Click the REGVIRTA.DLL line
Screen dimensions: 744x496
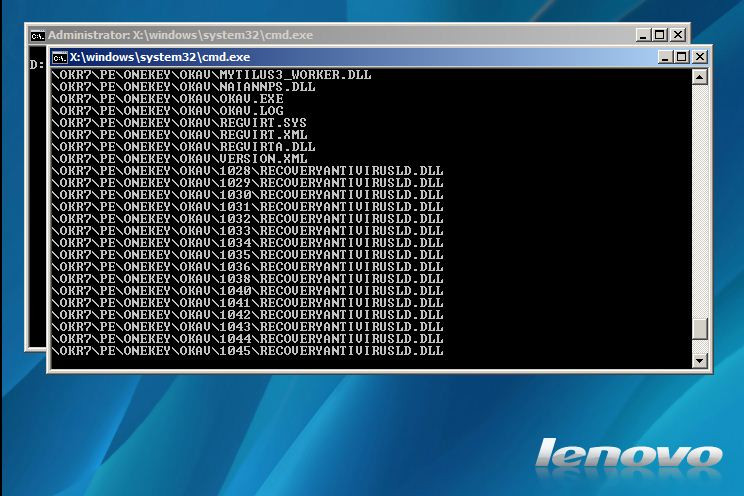click(x=184, y=147)
